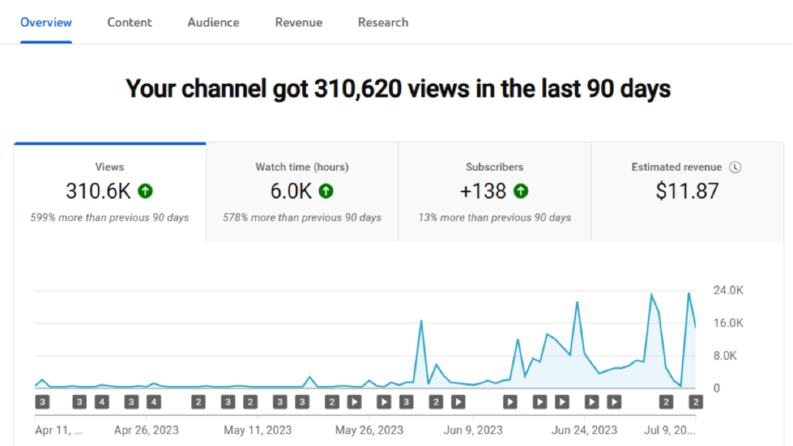793x446 pixels.
Task: Click the last '2' video marker at chart end
Action: [696, 402]
